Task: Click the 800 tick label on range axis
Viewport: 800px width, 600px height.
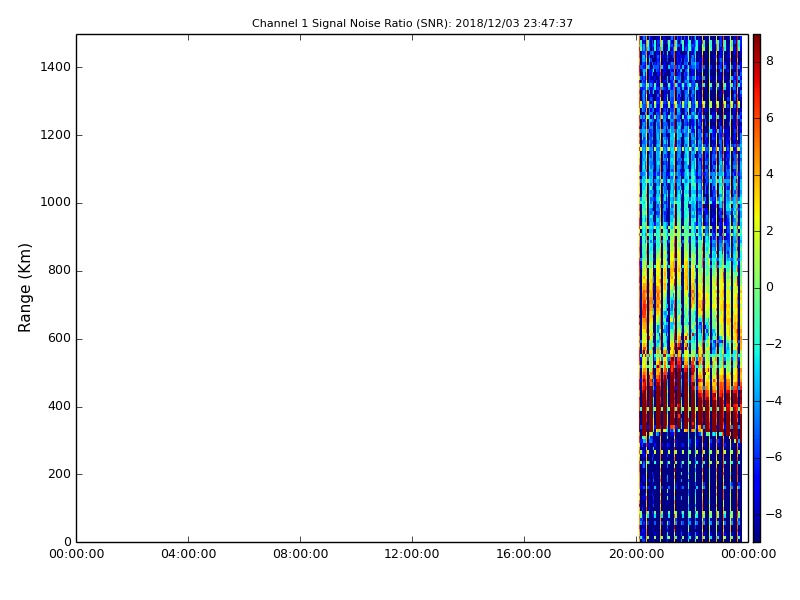Action: (x=59, y=270)
